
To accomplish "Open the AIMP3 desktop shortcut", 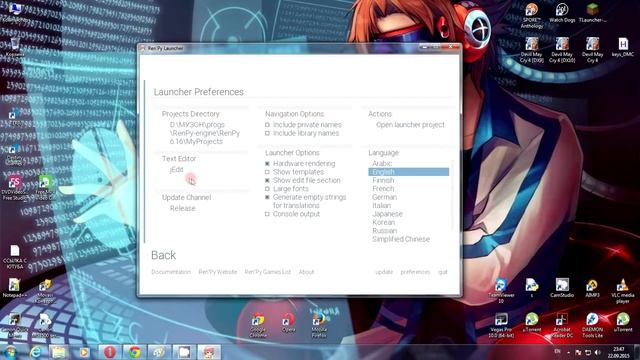I will 592,288.
